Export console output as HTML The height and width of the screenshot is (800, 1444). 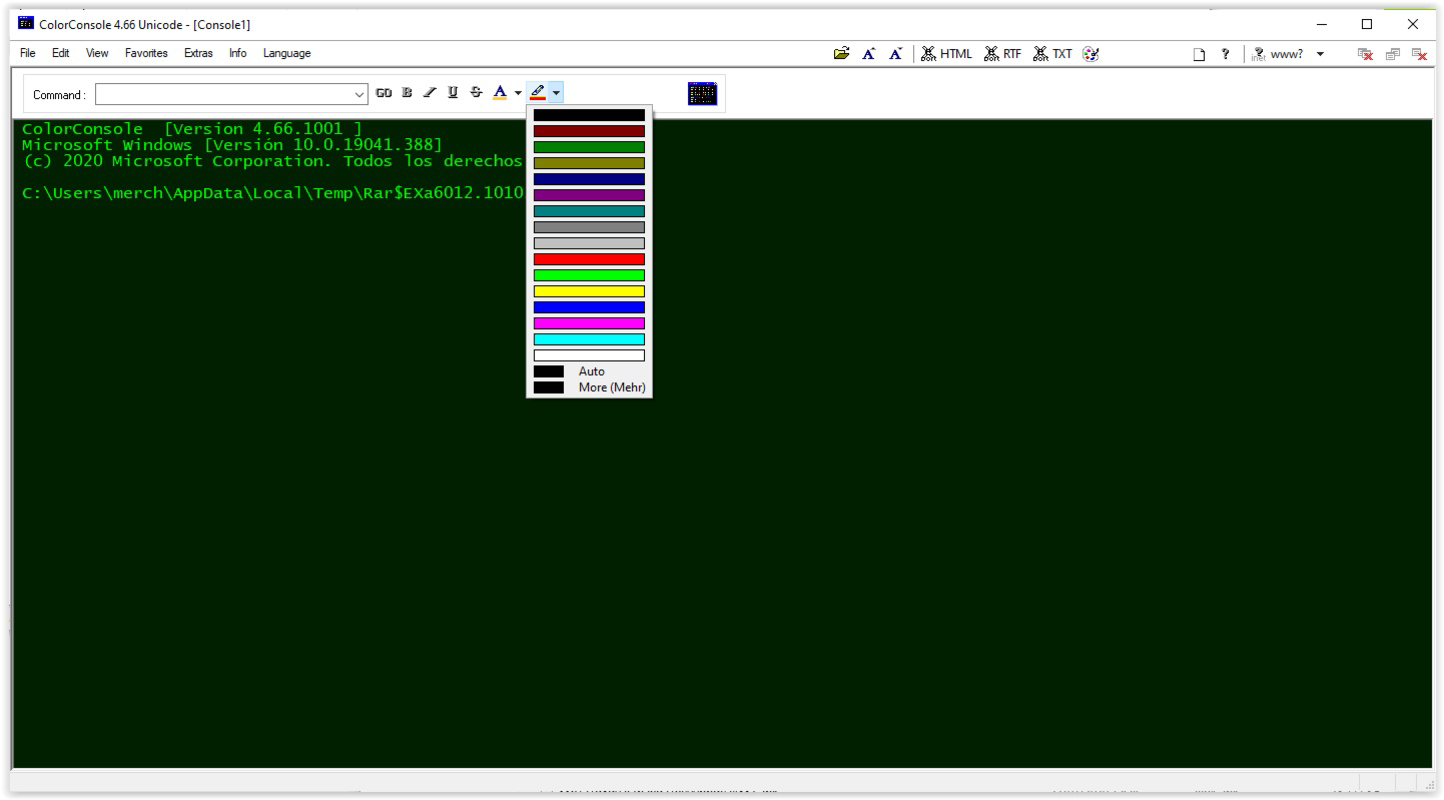(945, 54)
